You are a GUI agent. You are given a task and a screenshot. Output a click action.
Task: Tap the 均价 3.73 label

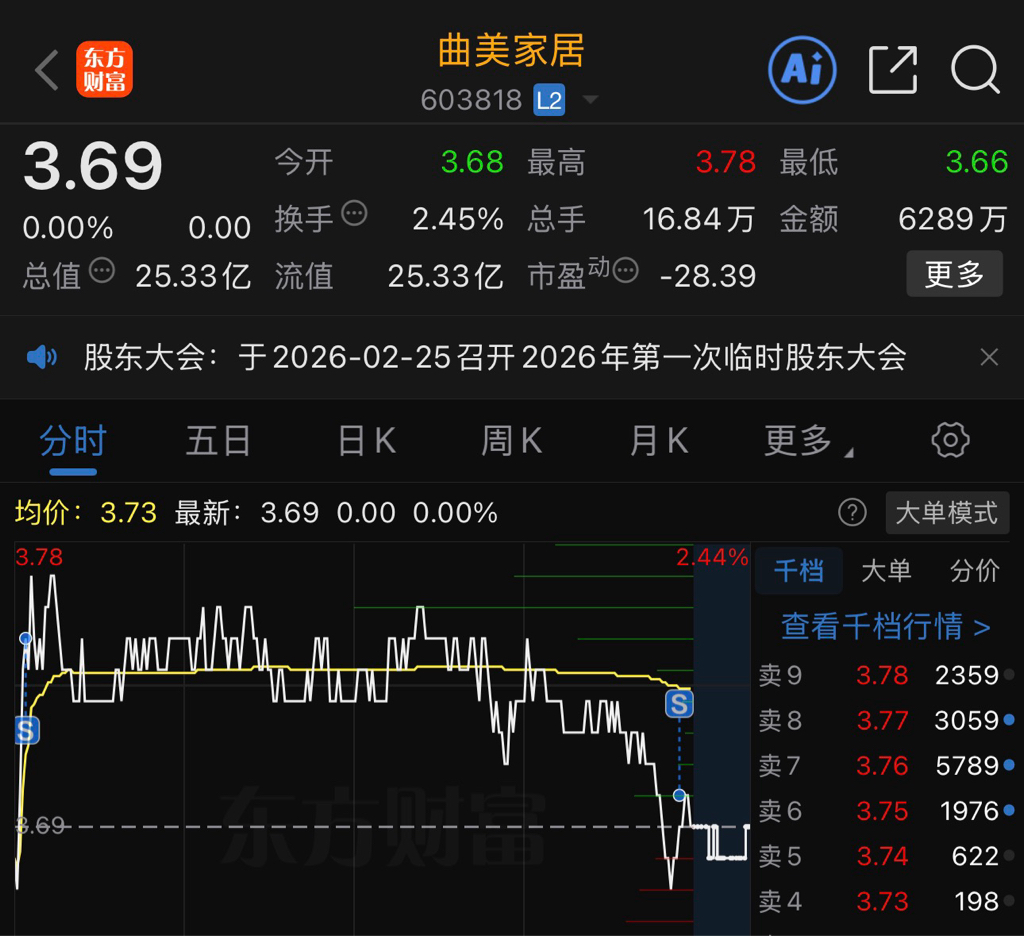pos(86,513)
